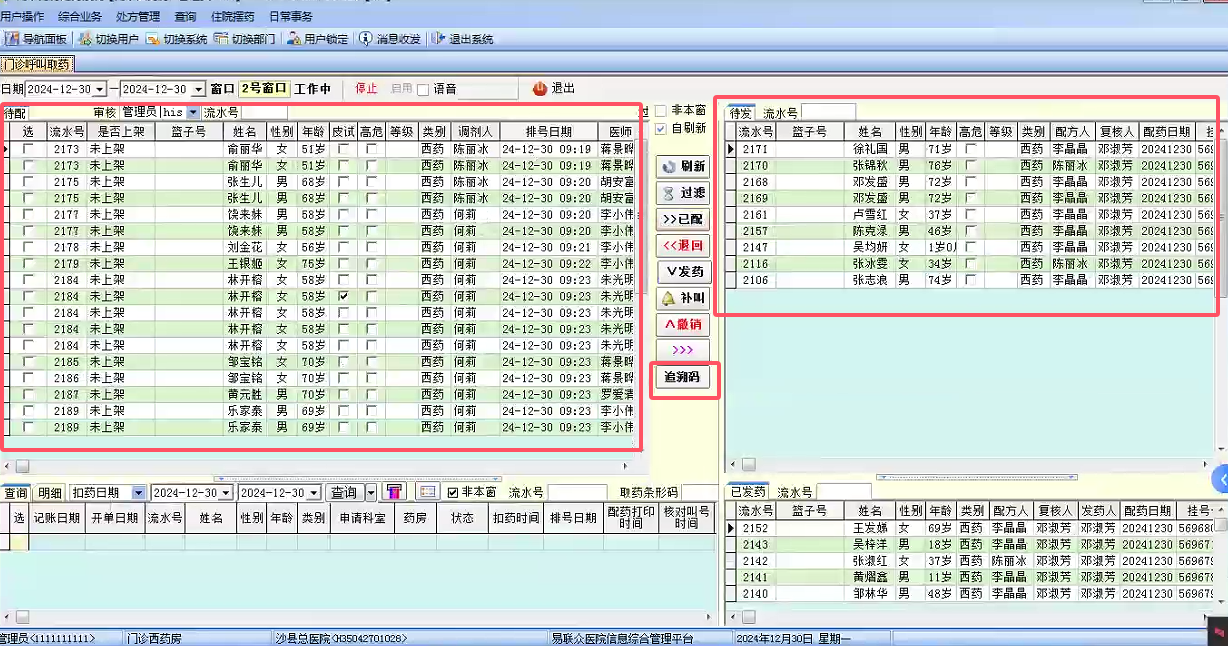Select row 2106 张志浪 in 待发 table
Screen dimensions: 1228x646
pyautogui.click(x=970, y=280)
